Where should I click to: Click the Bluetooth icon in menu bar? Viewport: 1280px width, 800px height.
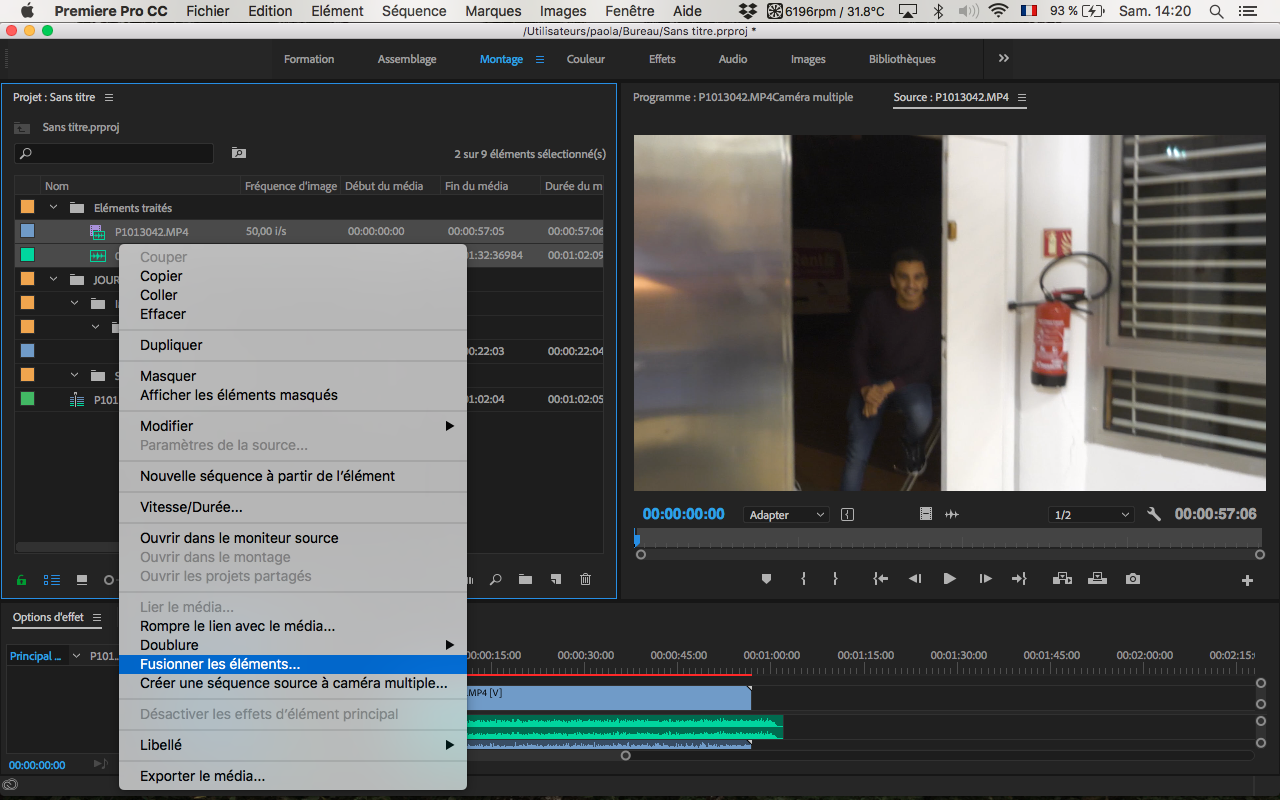pyautogui.click(x=938, y=11)
